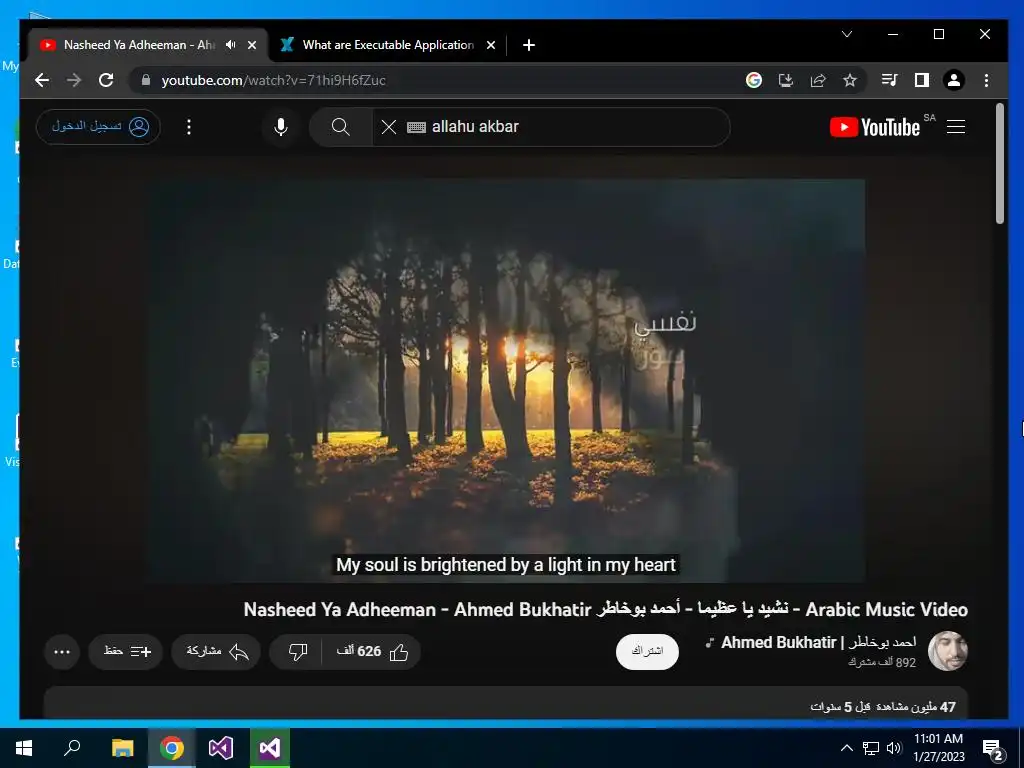The height and width of the screenshot is (768, 1024).
Task: Open the on-screen keyboard icon in search box
Action: point(416,127)
